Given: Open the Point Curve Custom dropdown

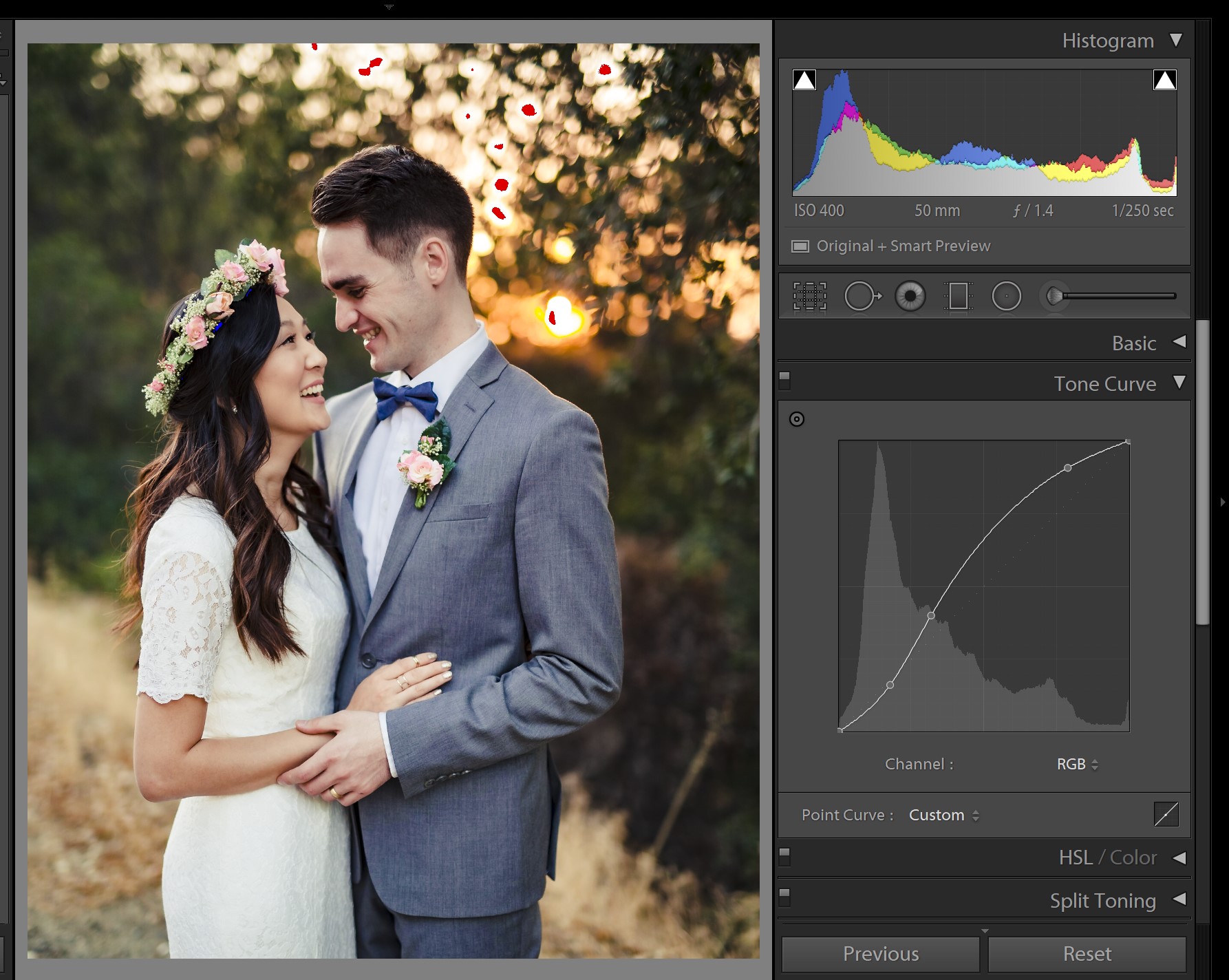Looking at the screenshot, I should (943, 815).
